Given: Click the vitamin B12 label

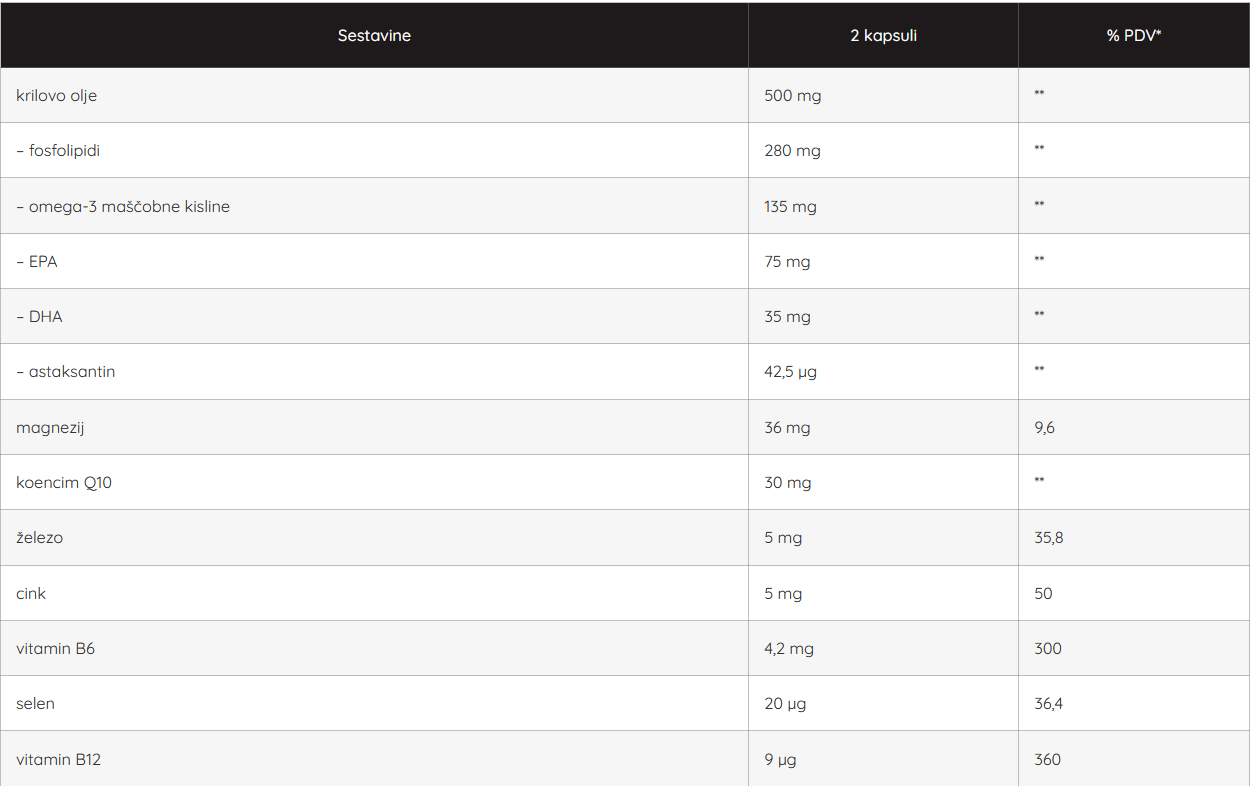Looking at the screenshot, I should [59, 760].
